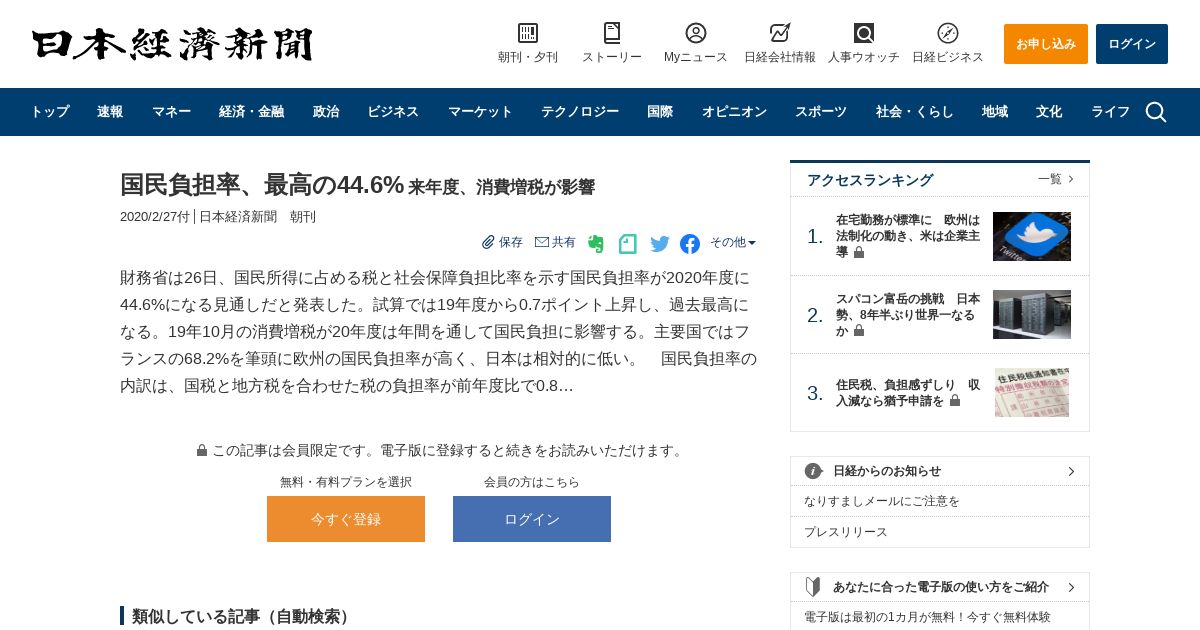Viewport: 1200px width, 630px height.
Task: Open the 人事ウオッチ search-person icon
Action: [864, 33]
